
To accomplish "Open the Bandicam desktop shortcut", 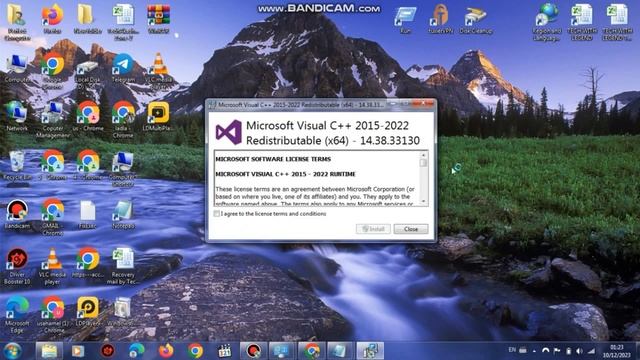I will pos(17,214).
